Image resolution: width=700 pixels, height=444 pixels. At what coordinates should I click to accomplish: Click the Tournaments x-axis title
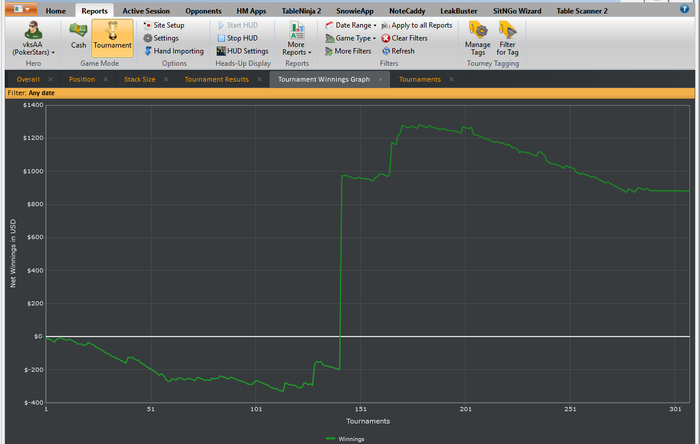[368, 421]
